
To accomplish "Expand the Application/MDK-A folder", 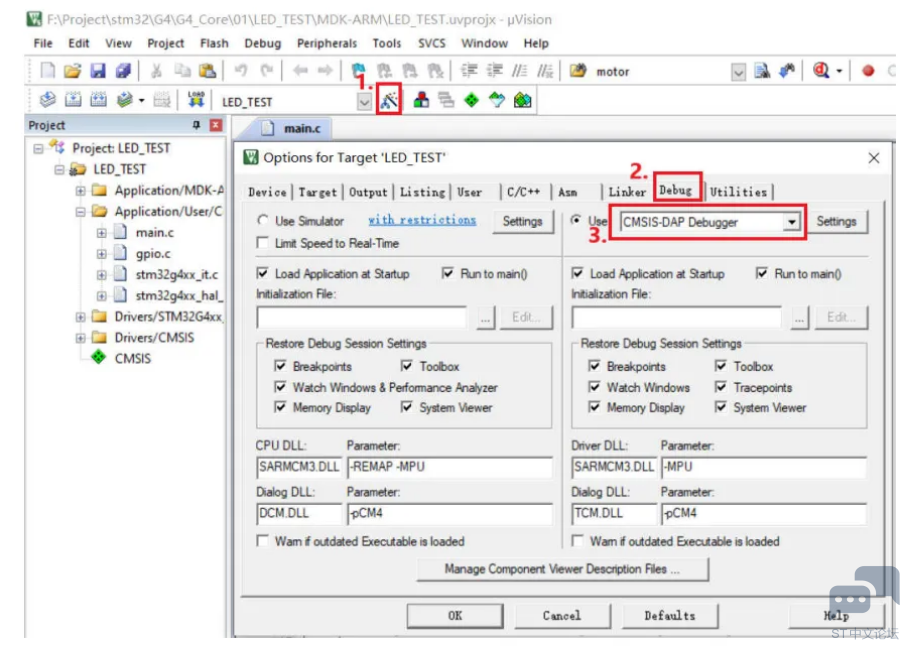I will pos(80,190).
